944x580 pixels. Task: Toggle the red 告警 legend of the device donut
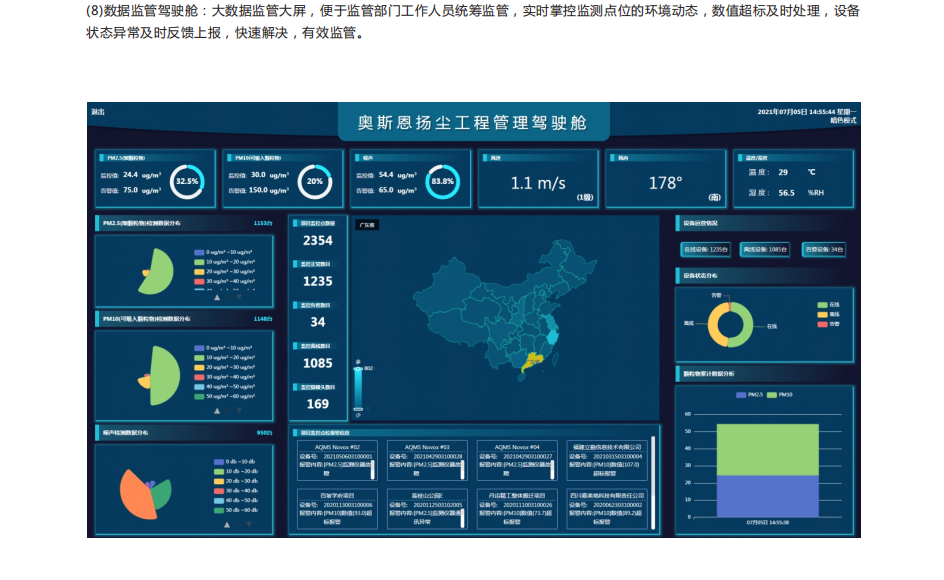(828, 324)
